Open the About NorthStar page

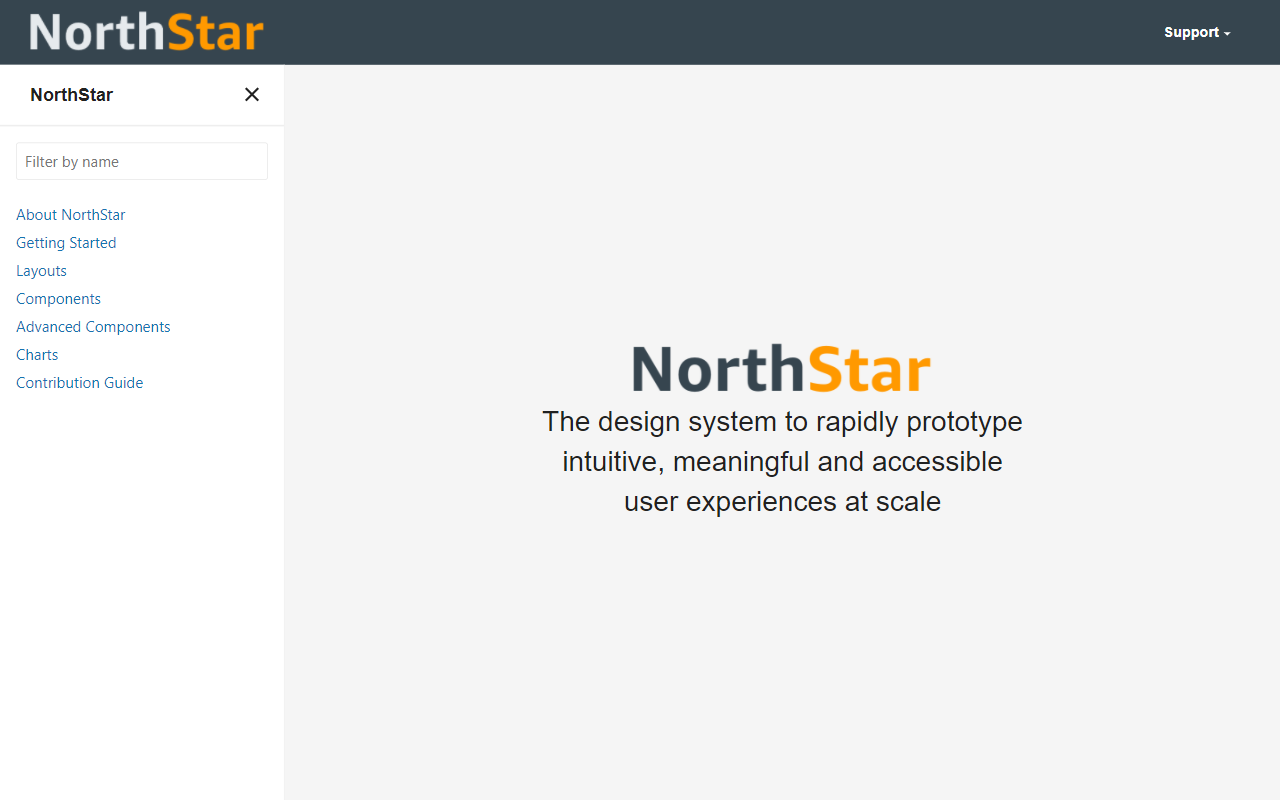pyautogui.click(x=70, y=214)
